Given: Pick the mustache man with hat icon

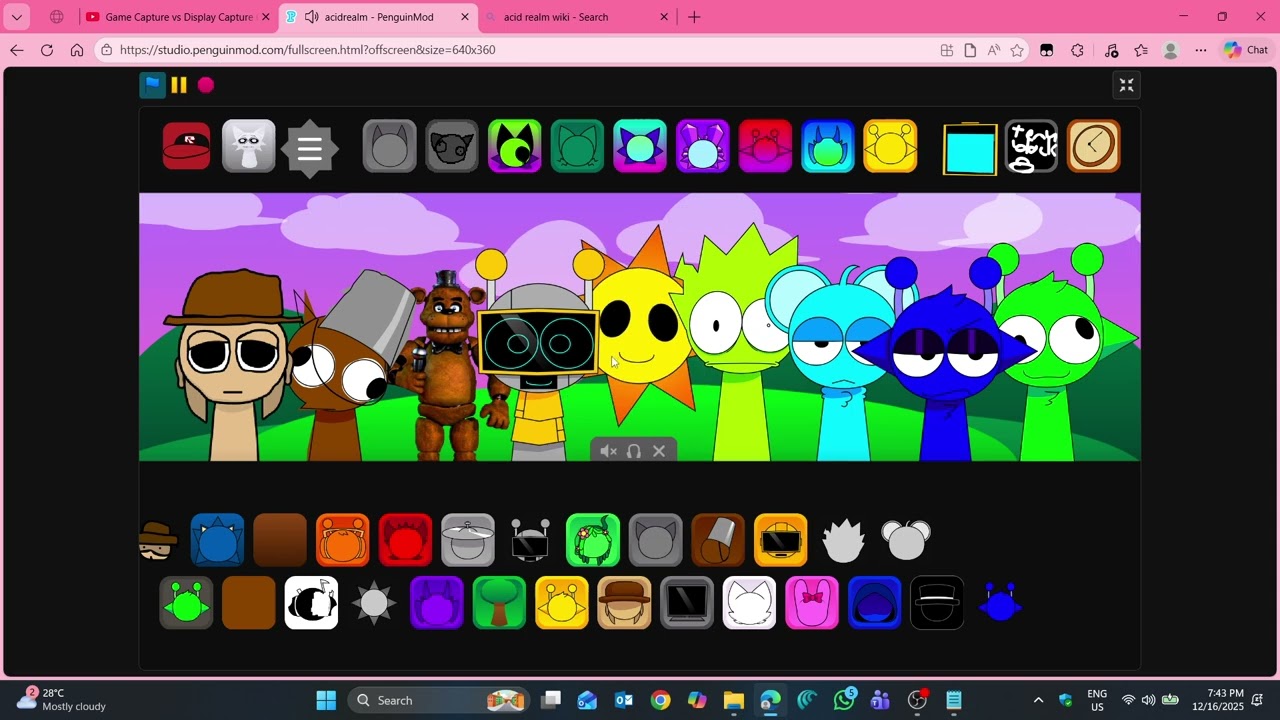Looking at the screenshot, I should (x=157, y=540).
